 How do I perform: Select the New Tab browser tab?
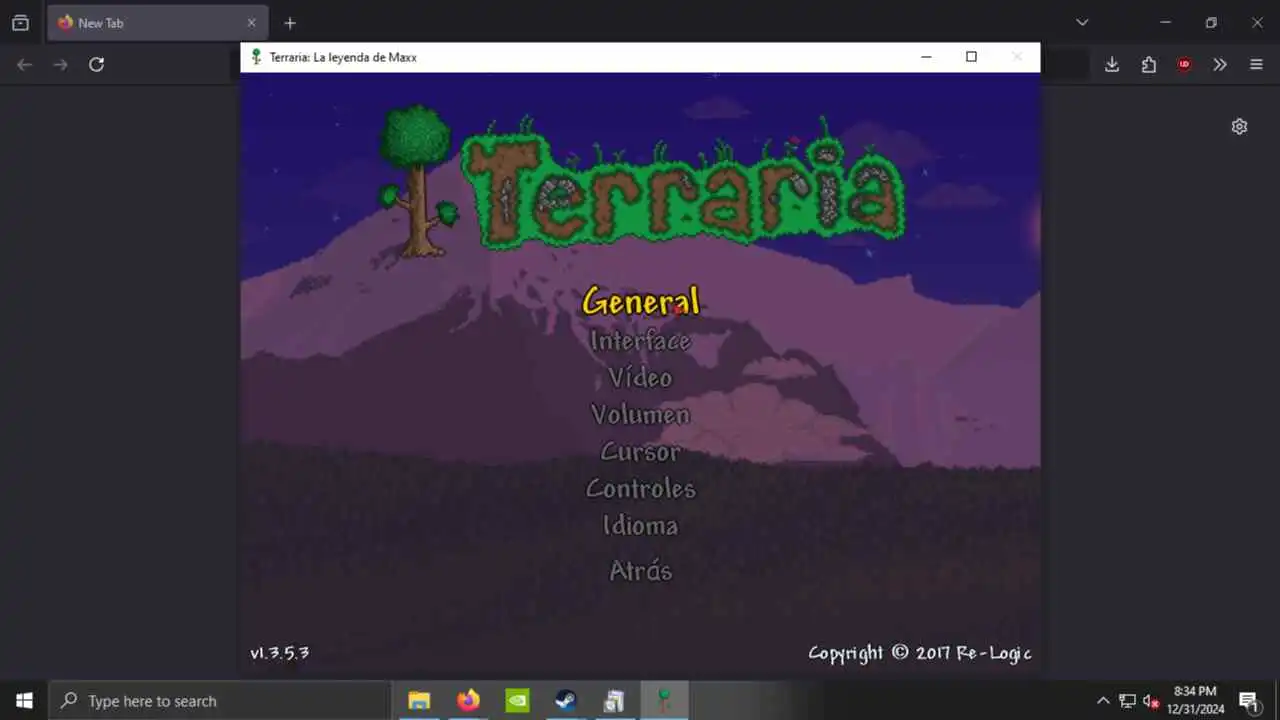157,23
